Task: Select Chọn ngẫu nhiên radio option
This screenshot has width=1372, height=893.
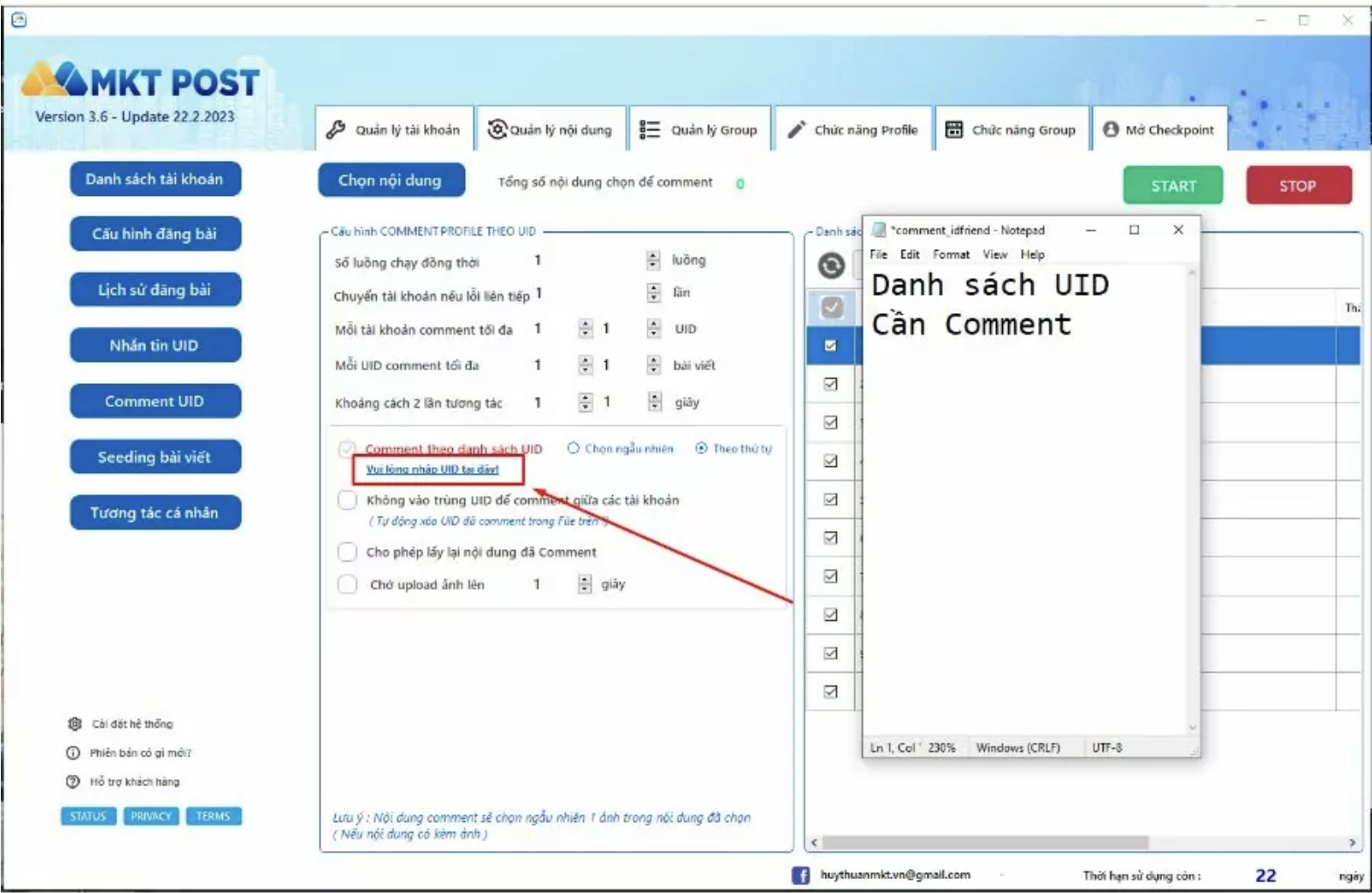Action: point(573,448)
